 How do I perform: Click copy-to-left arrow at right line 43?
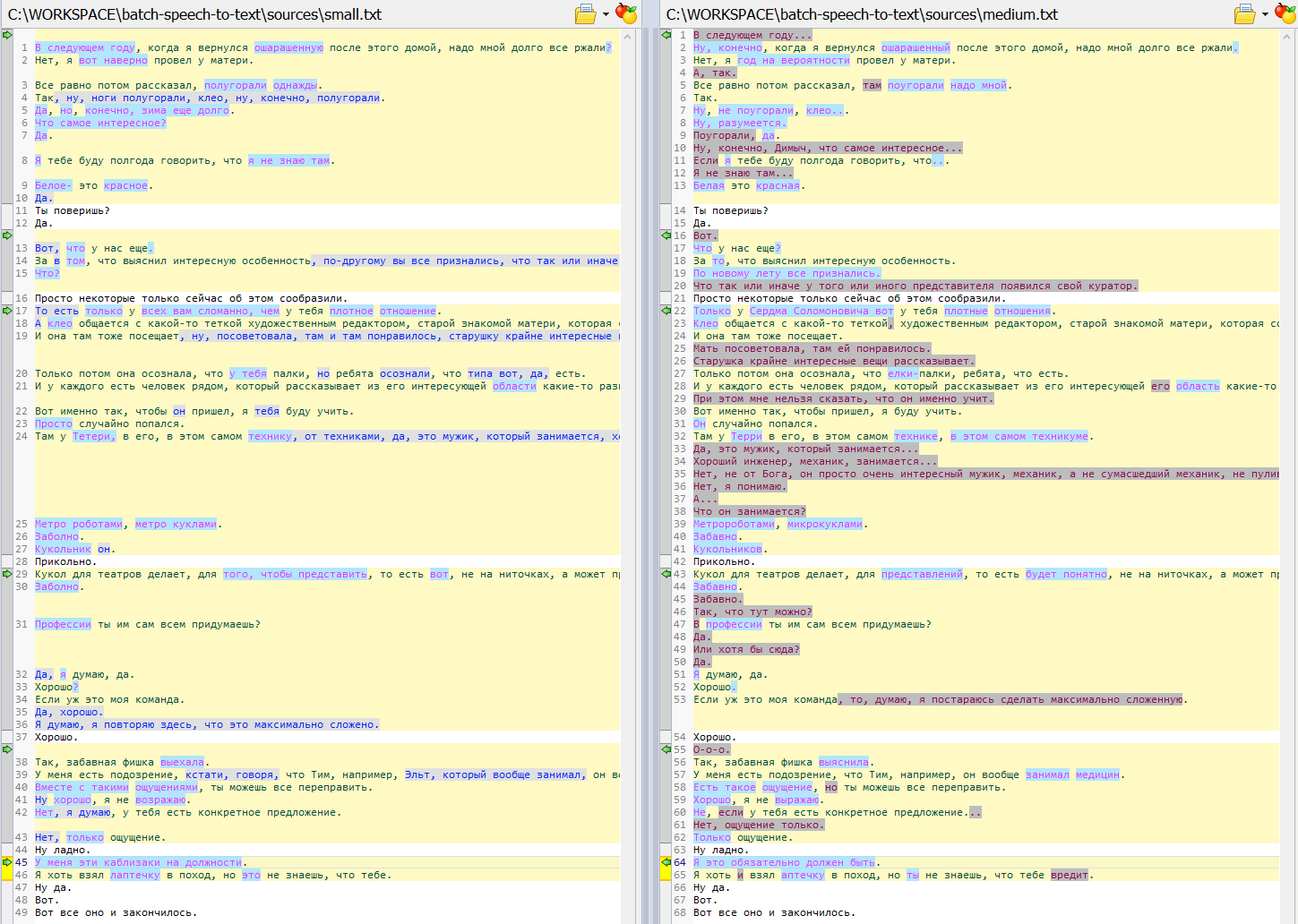coord(666,574)
